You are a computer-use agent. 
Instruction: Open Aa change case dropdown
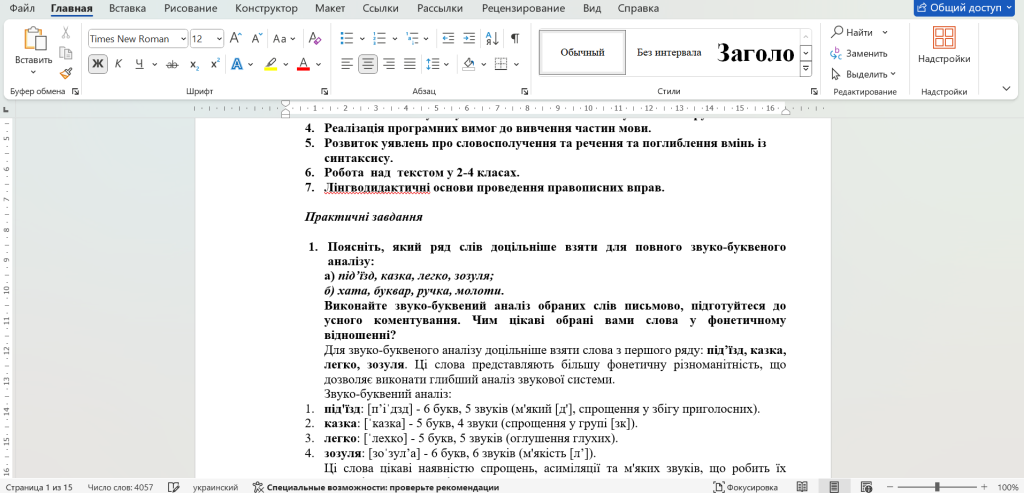coord(284,39)
